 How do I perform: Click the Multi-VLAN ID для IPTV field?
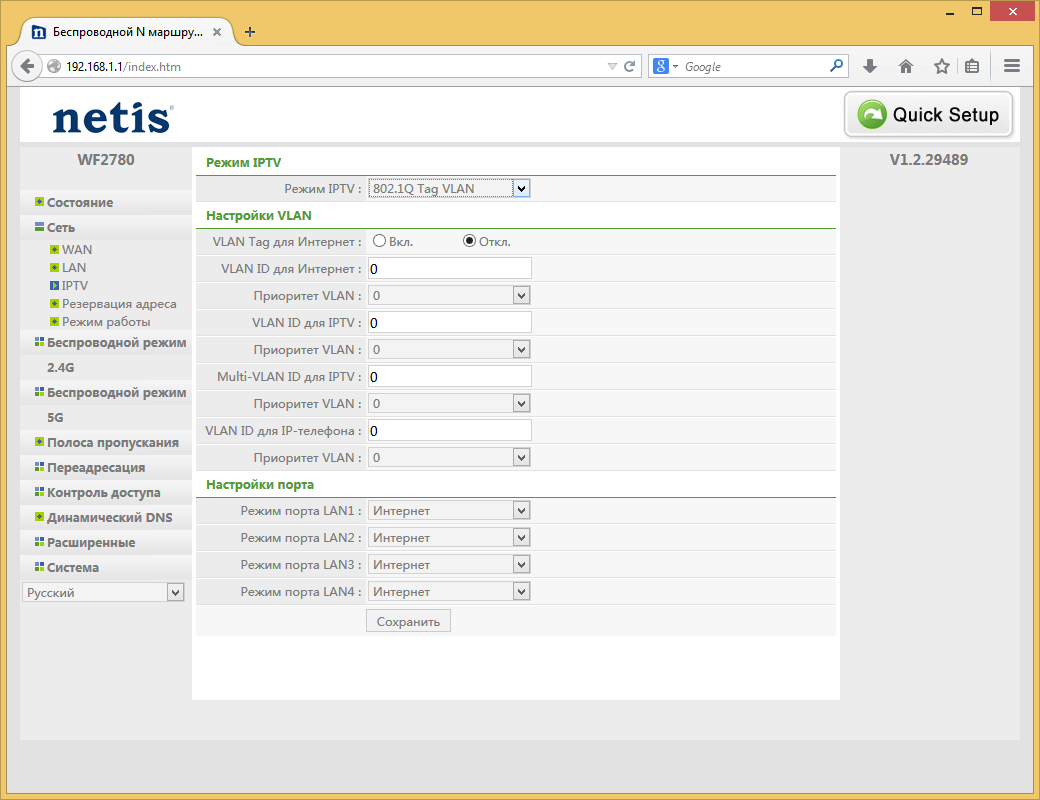[x=449, y=377]
